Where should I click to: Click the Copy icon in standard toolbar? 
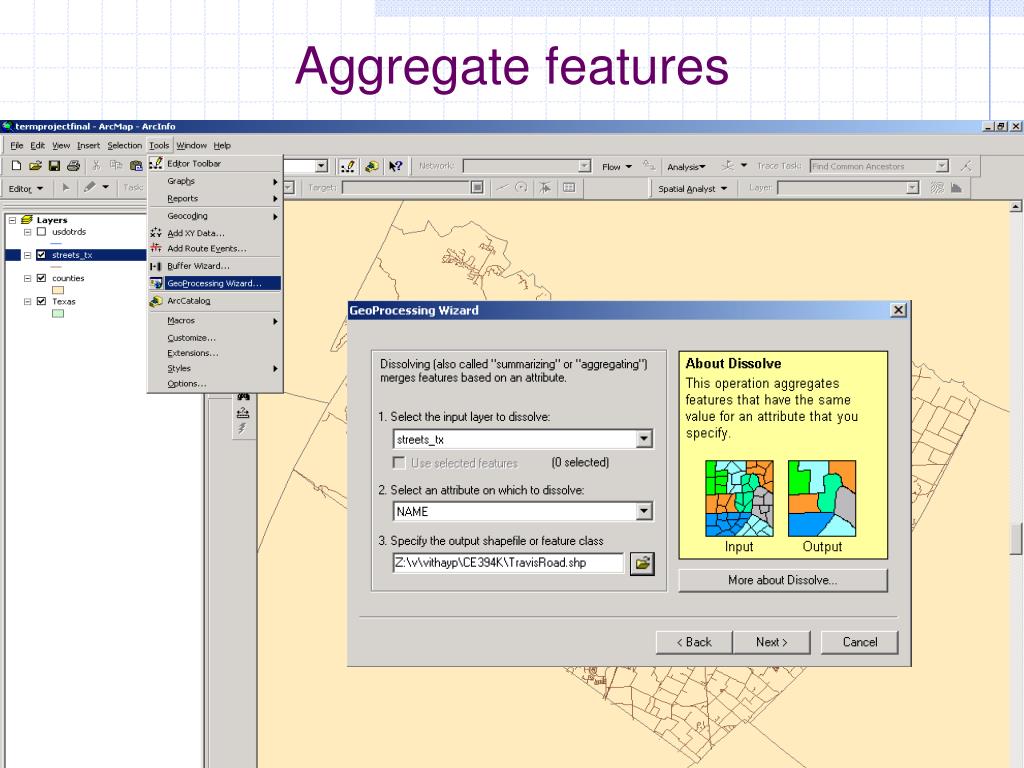click(x=116, y=166)
